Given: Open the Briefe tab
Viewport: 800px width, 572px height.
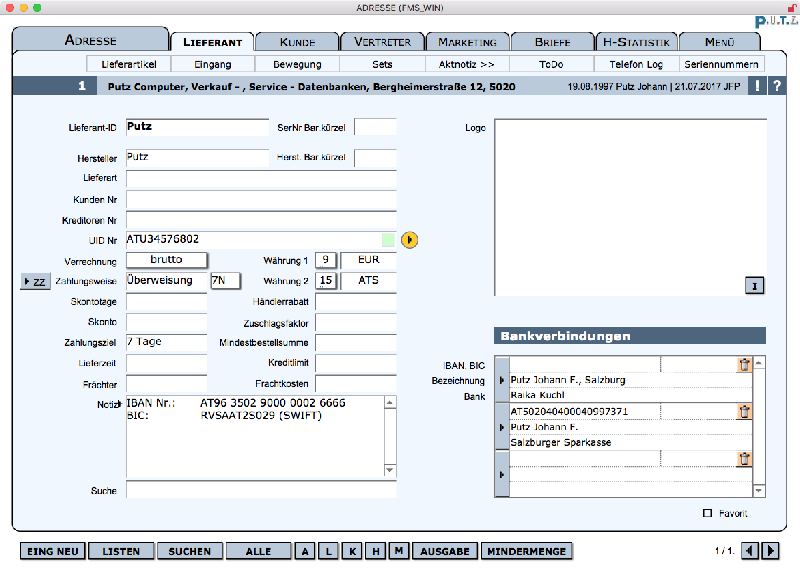Looking at the screenshot, I should pos(553,42).
